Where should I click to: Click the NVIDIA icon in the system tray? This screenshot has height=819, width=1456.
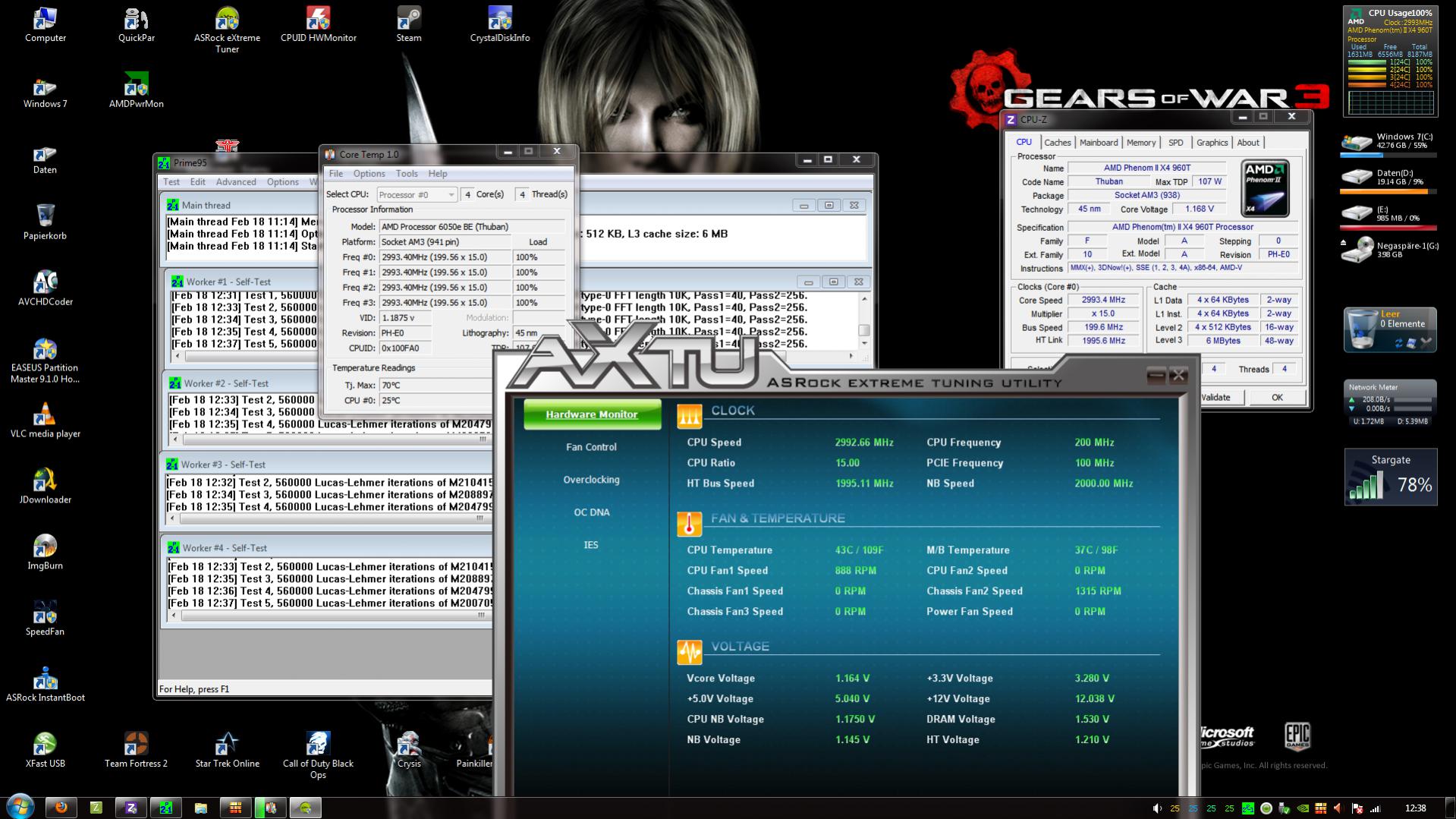[1302, 808]
